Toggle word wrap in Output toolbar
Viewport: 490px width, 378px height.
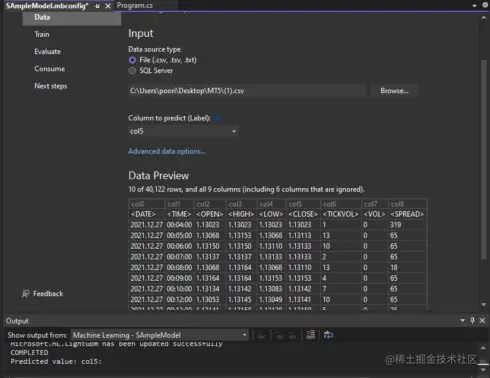pyautogui.click(x=328, y=335)
